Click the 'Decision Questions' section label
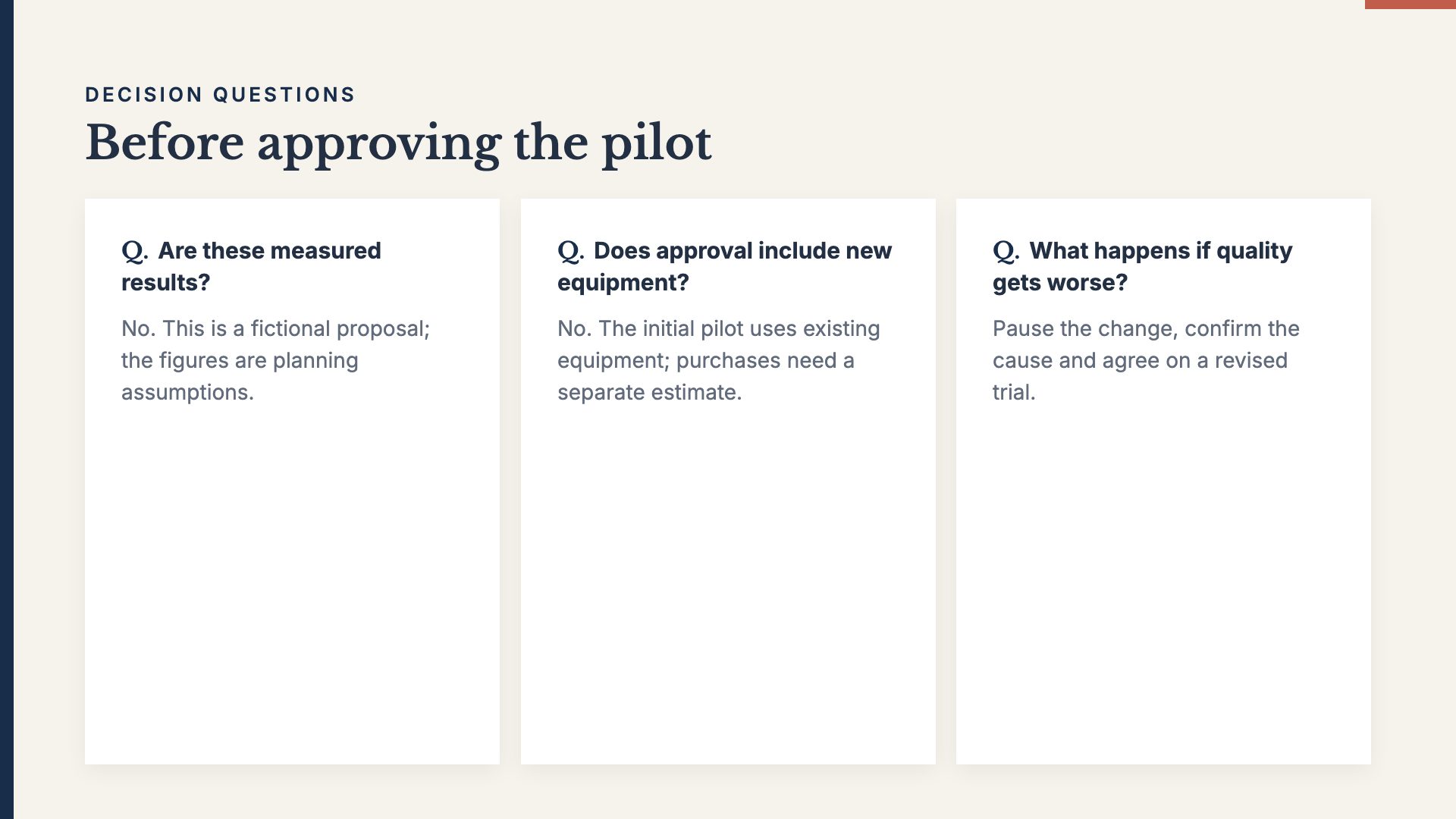Image resolution: width=1456 pixels, height=819 pixels. tap(220, 95)
